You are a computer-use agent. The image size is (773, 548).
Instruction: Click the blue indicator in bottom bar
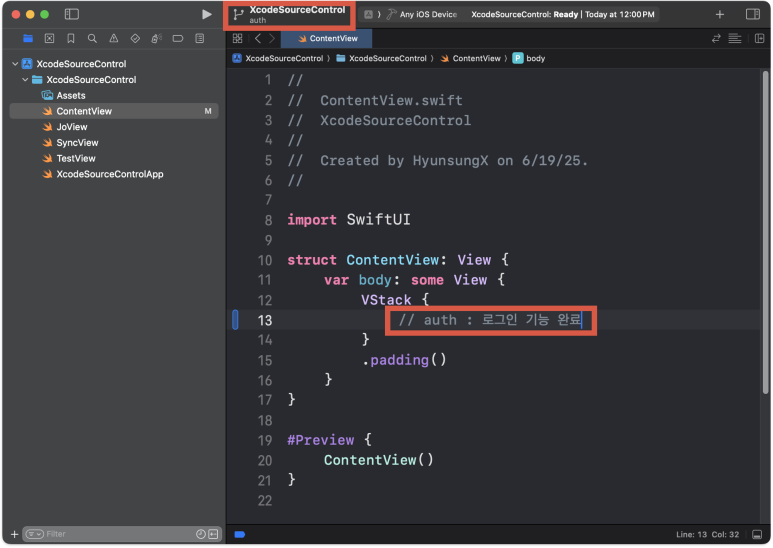point(240,534)
